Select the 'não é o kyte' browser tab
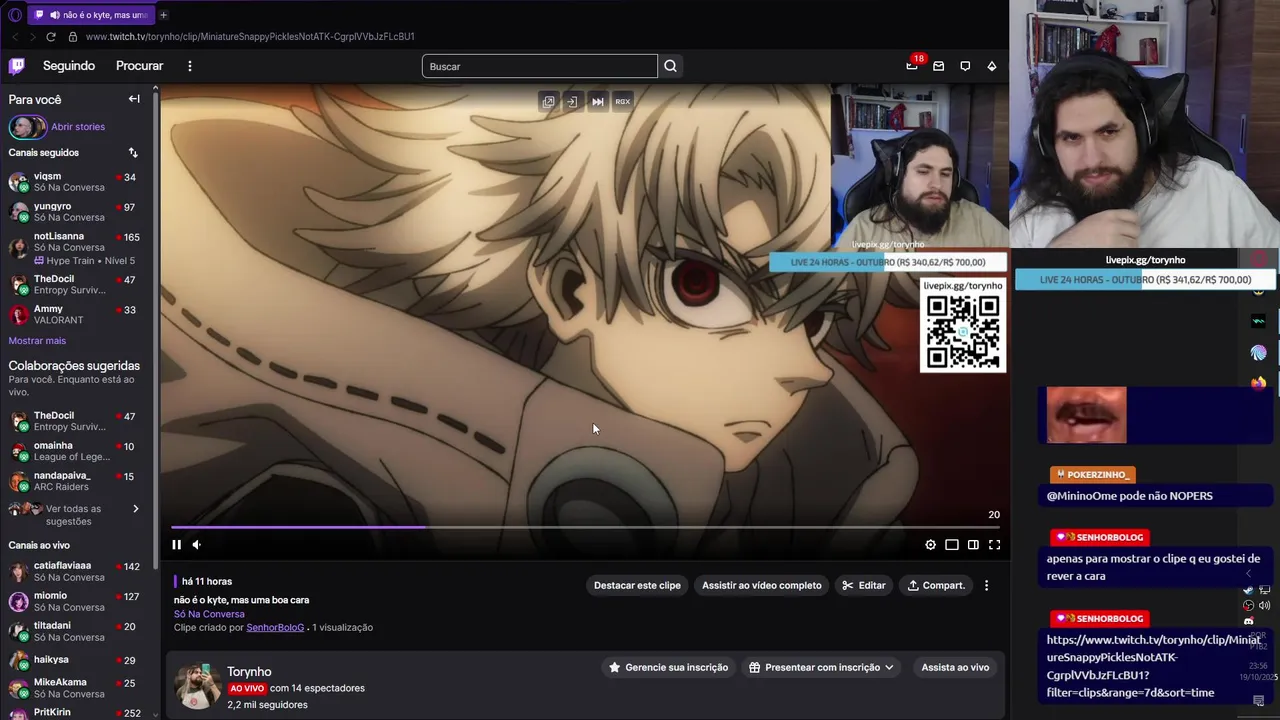 91,15
